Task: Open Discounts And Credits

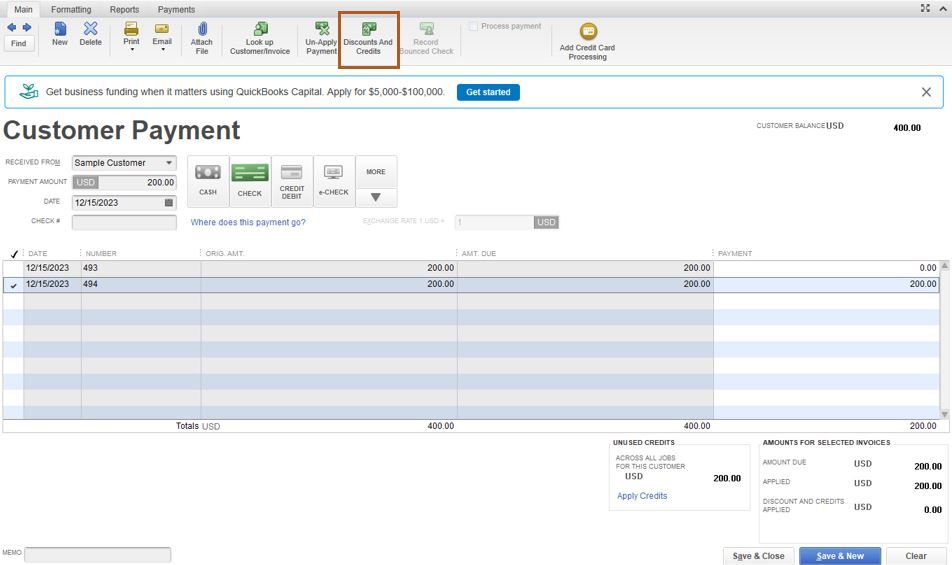Action: click(x=368, y=39)
